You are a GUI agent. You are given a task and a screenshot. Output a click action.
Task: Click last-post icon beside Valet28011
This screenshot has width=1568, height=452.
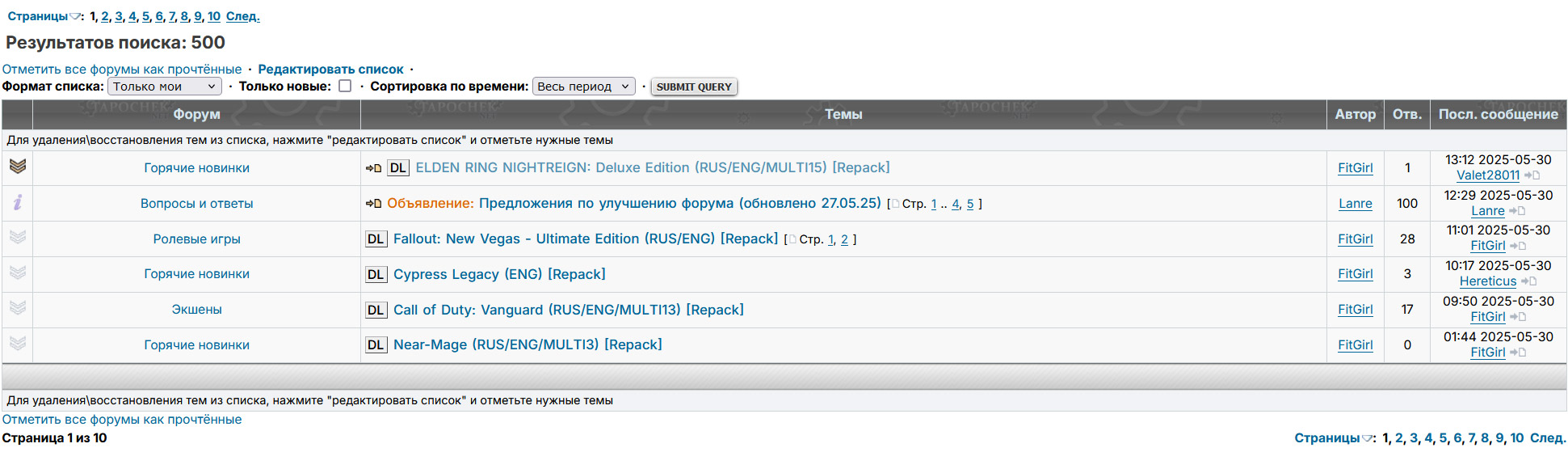[x=1532, y=175]
